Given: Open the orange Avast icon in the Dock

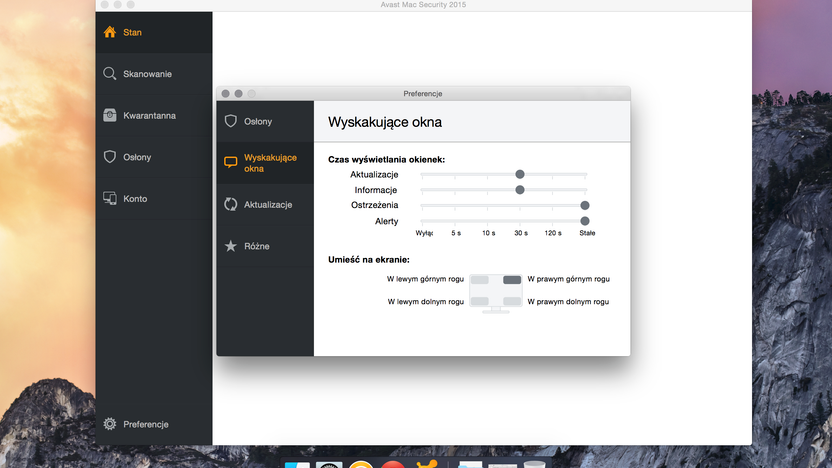Looking at the screenshot, I should coord(427,464).
